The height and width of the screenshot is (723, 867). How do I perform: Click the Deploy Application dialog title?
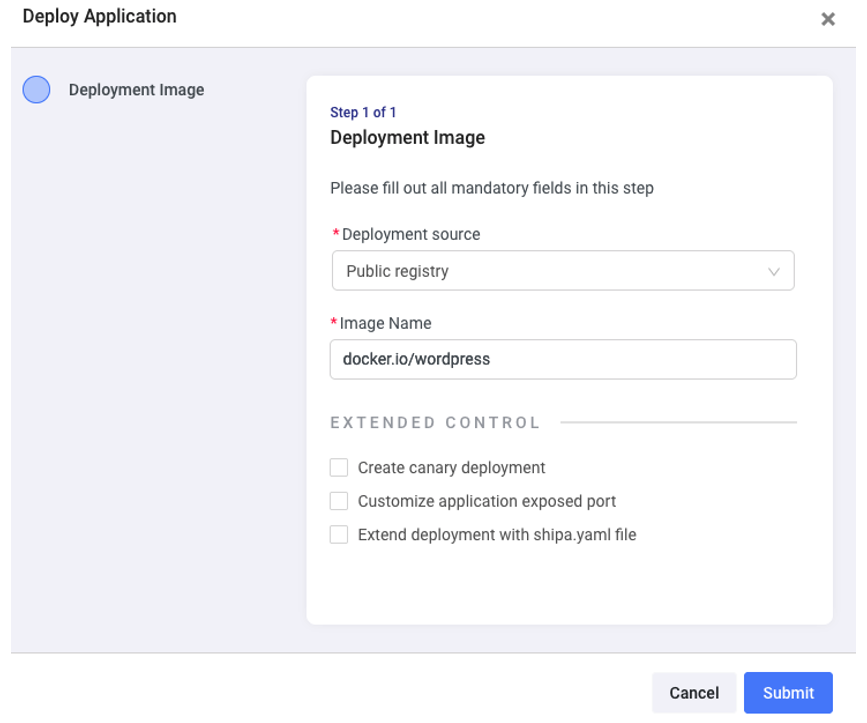pos(99,16)
